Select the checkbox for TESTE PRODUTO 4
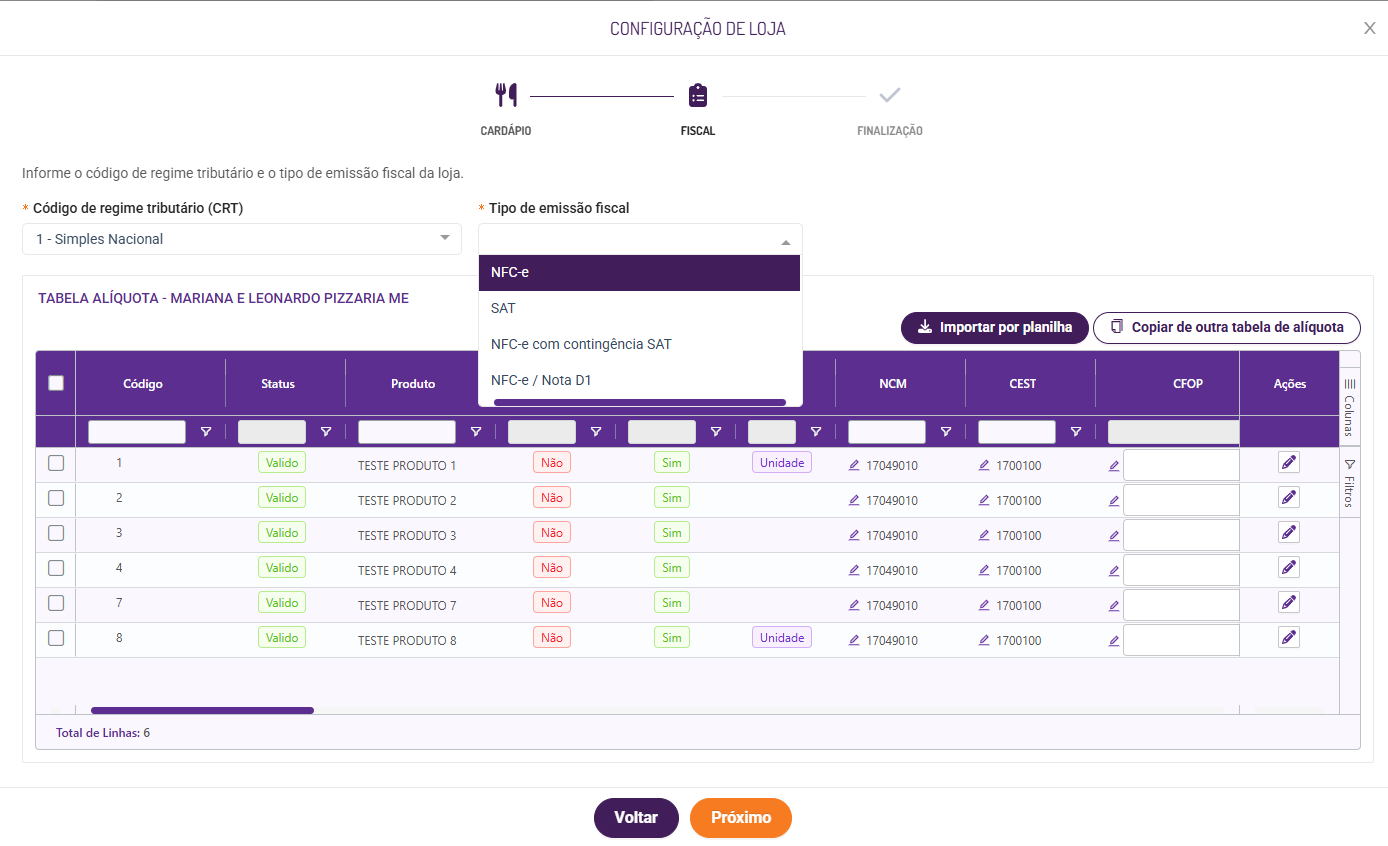This screenshot has height=846, width=1388. [56, 568]
